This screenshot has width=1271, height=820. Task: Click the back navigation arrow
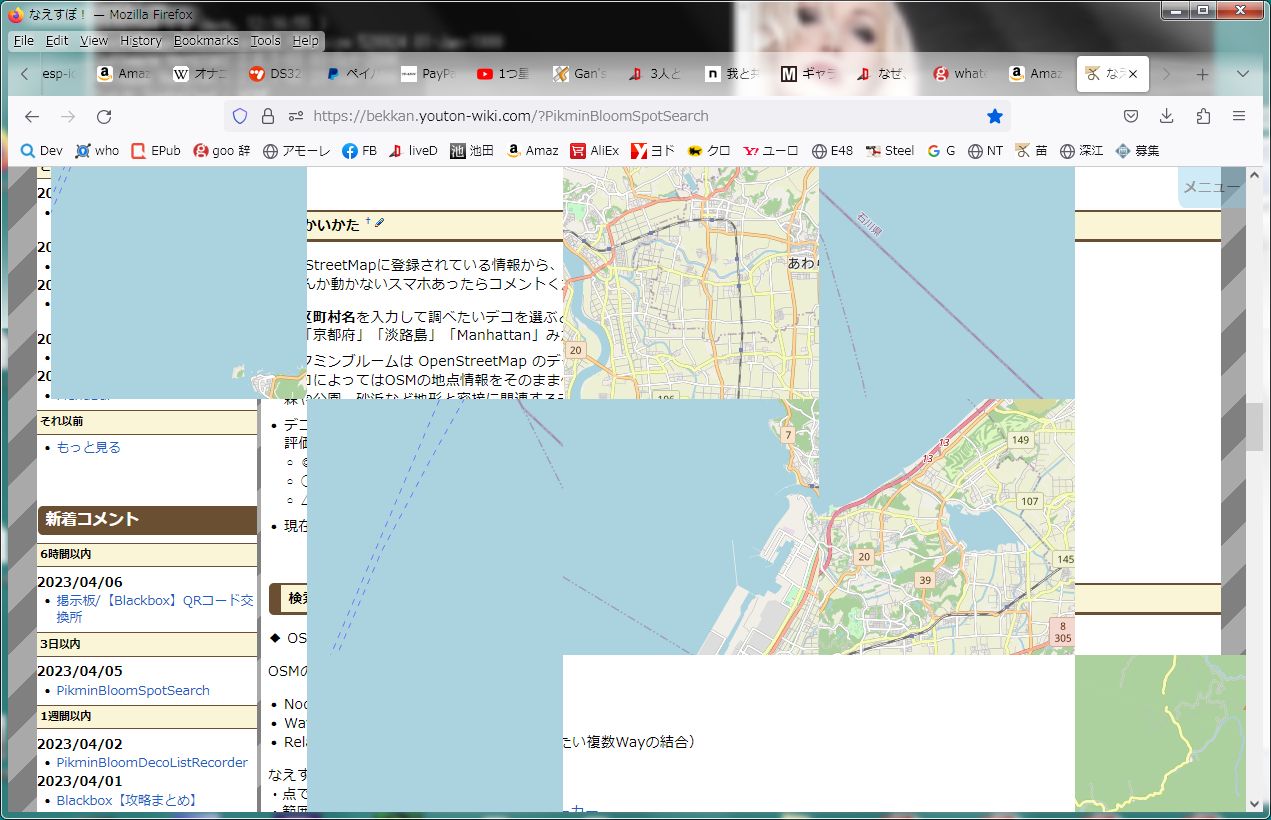pos(32,116)
